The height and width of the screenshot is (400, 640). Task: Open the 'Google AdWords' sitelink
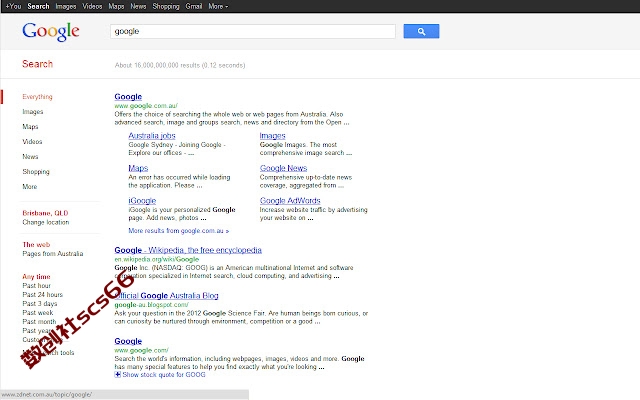290,201
